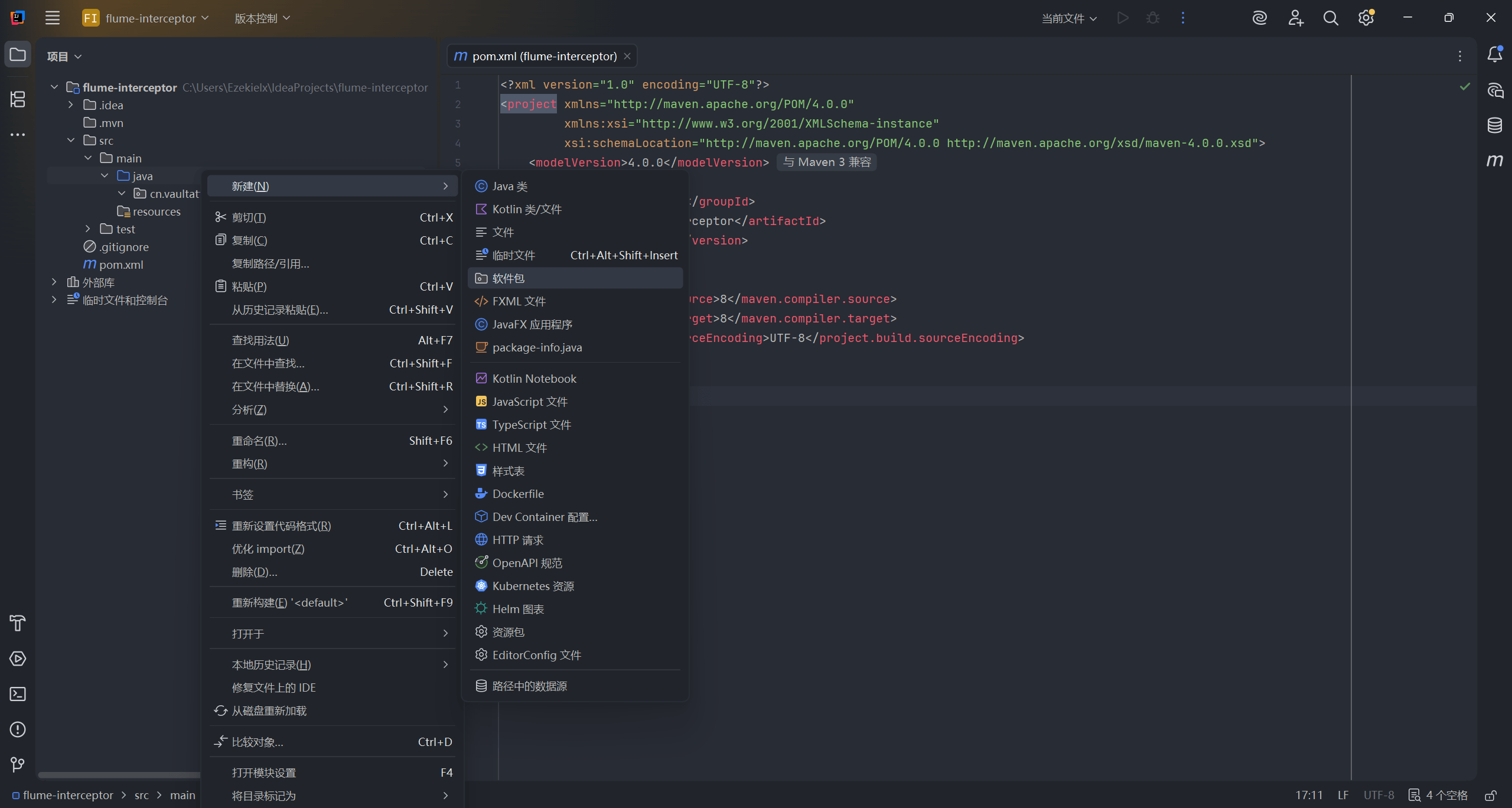Create new Kotlin 类/文件
The height and width of the screenshot is (808, 1512).
tap(575, 209)
